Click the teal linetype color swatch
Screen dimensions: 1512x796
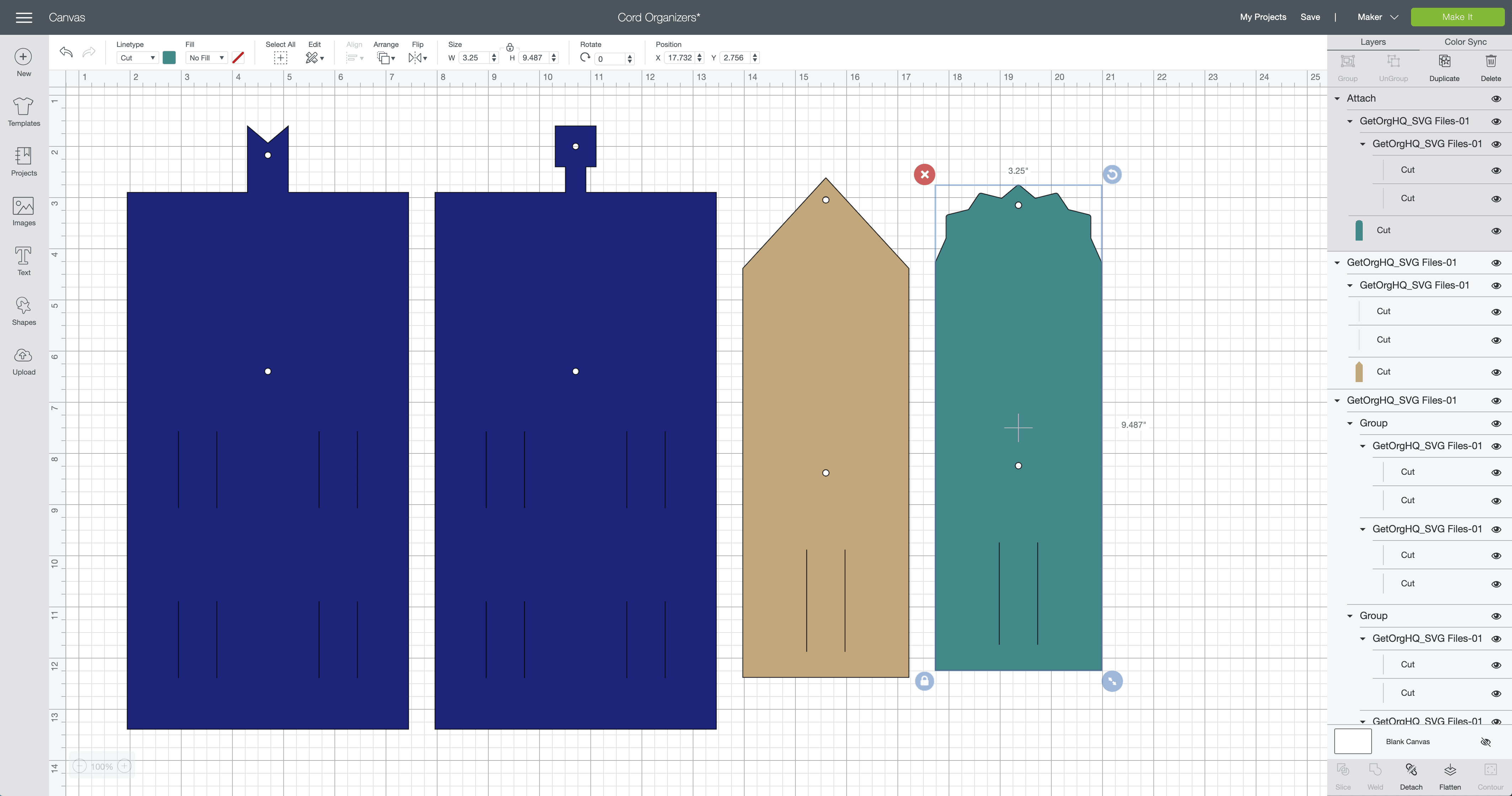point(169,58)
